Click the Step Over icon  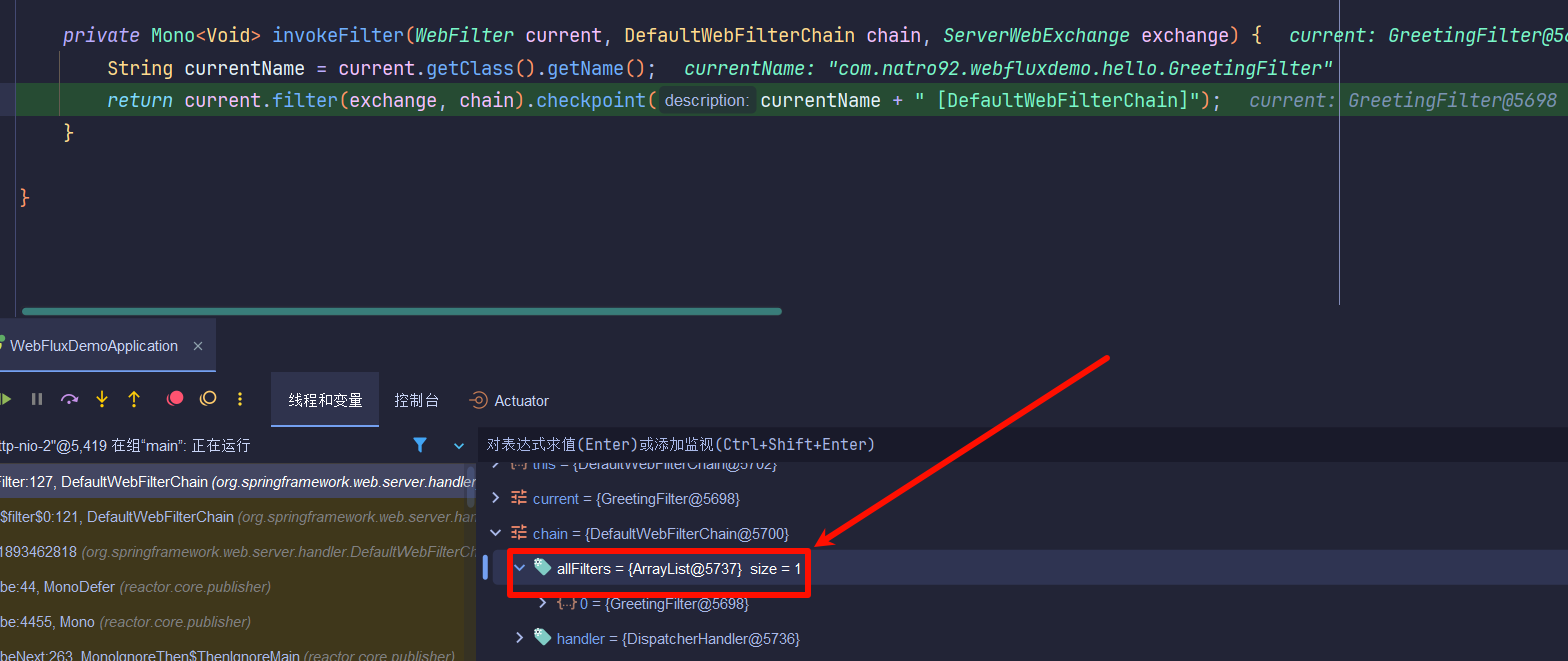point(69,399)
